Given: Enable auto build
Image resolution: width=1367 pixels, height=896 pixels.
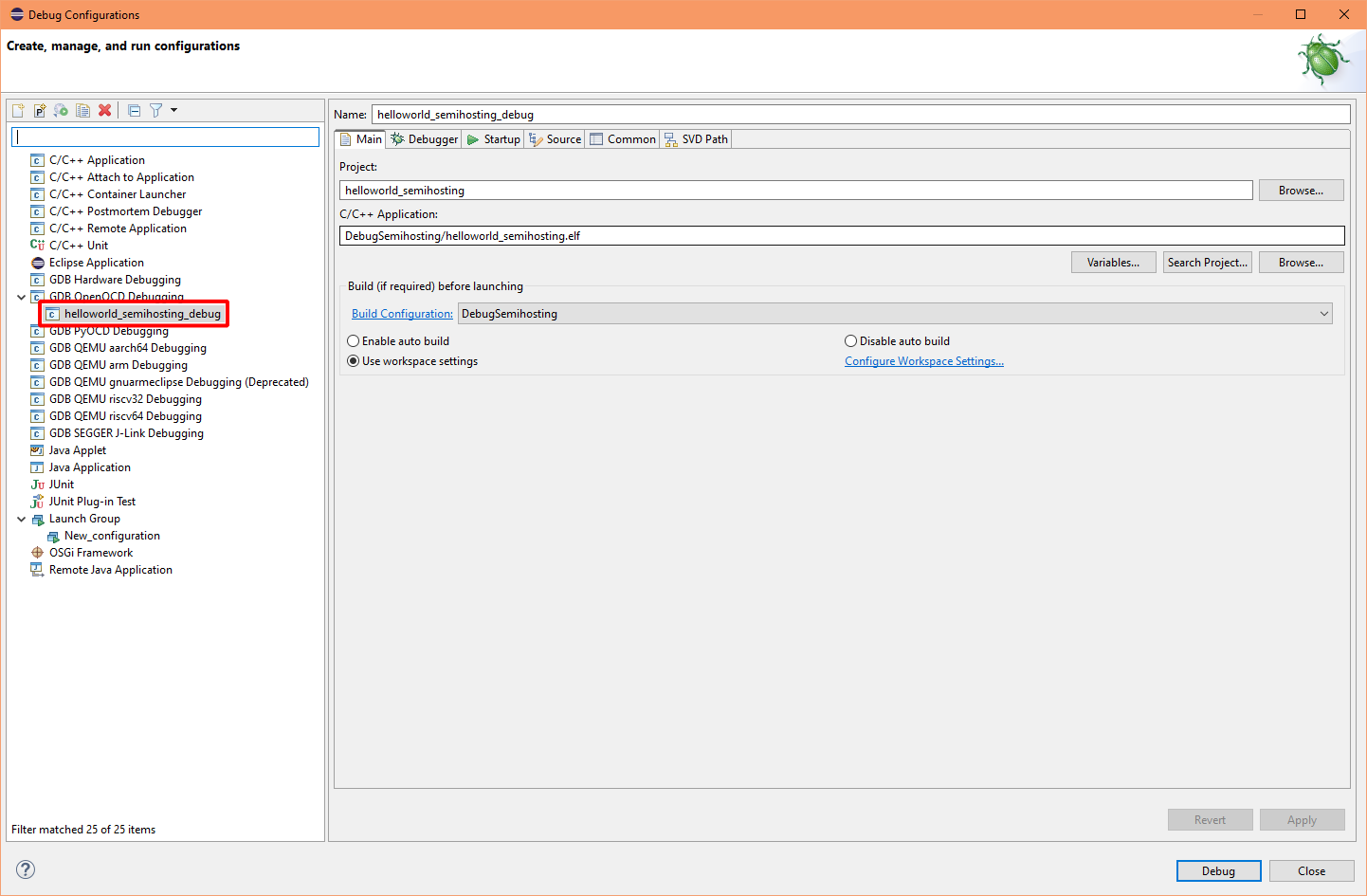Looking at the screenshot, I should pyautogui.click(x=353, y=340).
